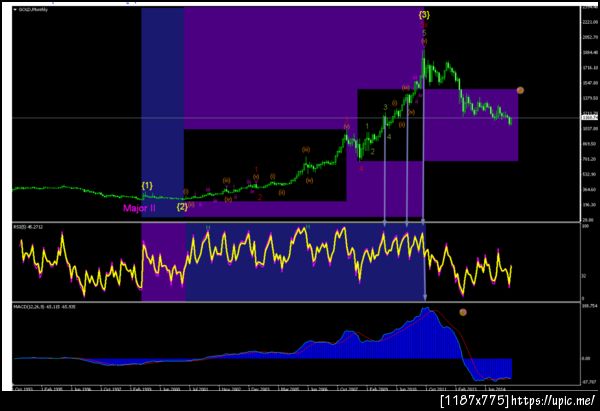Click the 2221.00 price axis label
The height and width of the screenshot is (411, 600).
pos(590,22)
